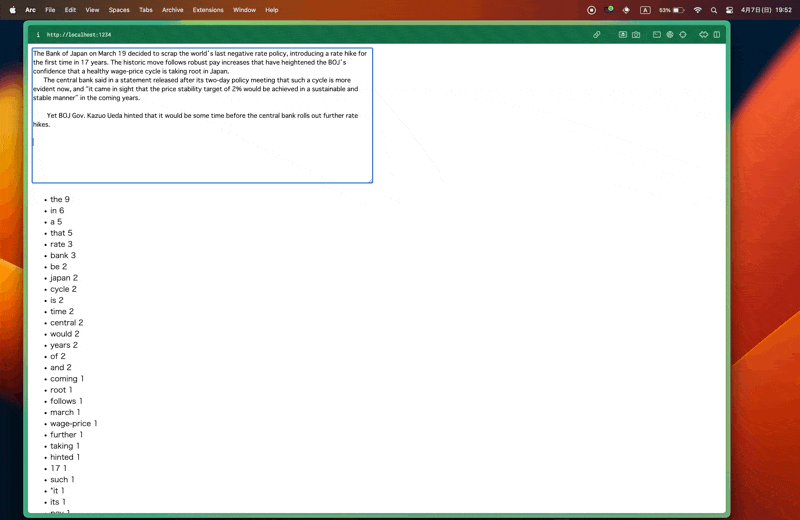Click the double-arrow developer icon in the toolbar
The height and width of the screenshot is (520, 800).
tap(704, 35)
